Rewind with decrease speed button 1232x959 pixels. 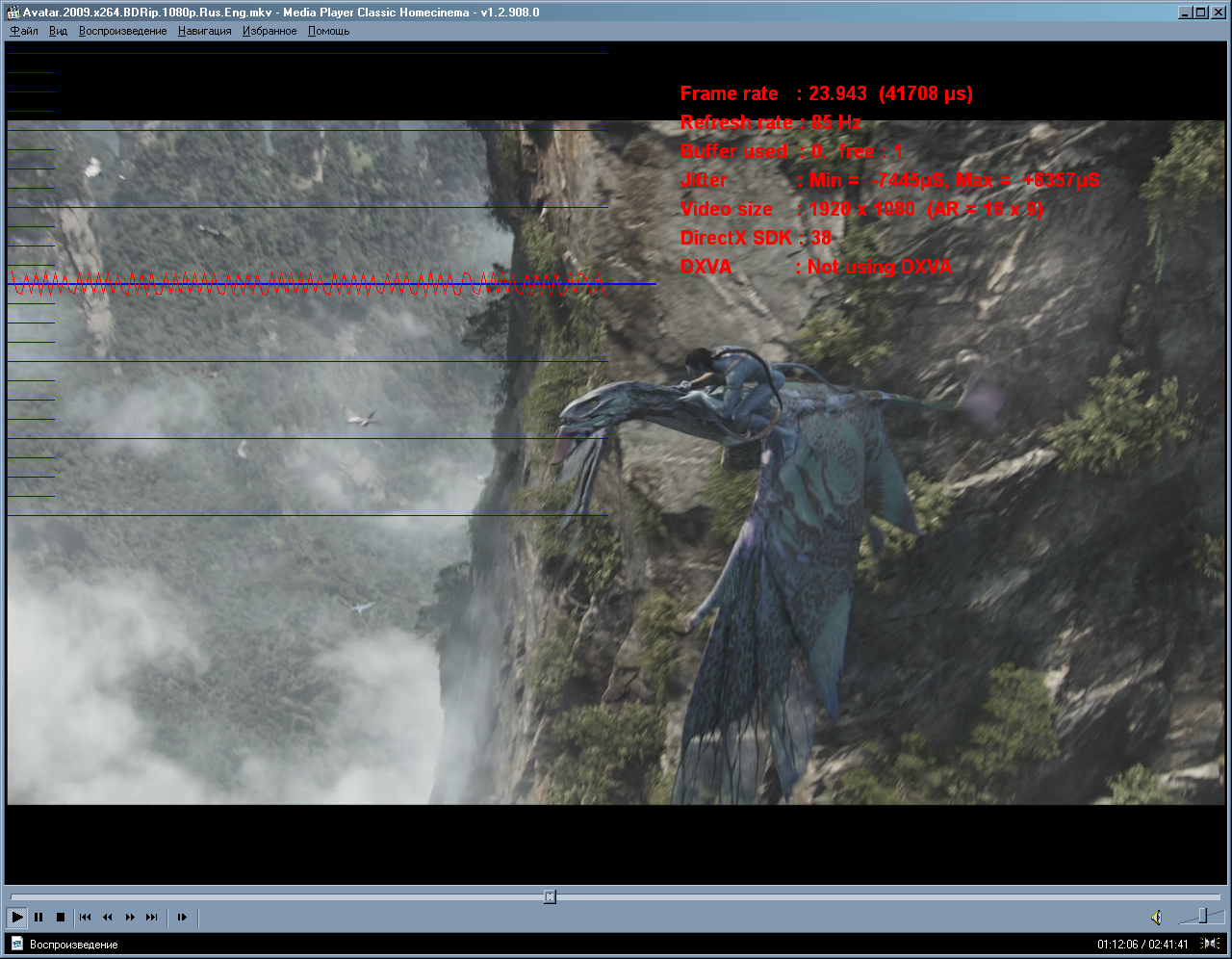click(107, 918)
